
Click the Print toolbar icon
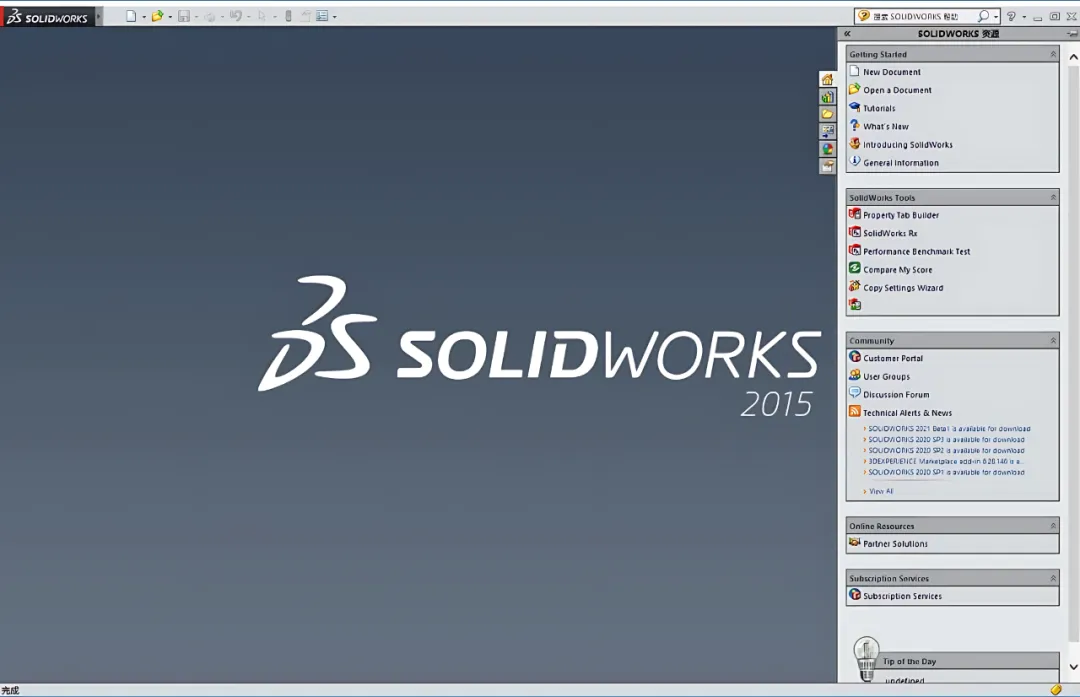[209, 16]
